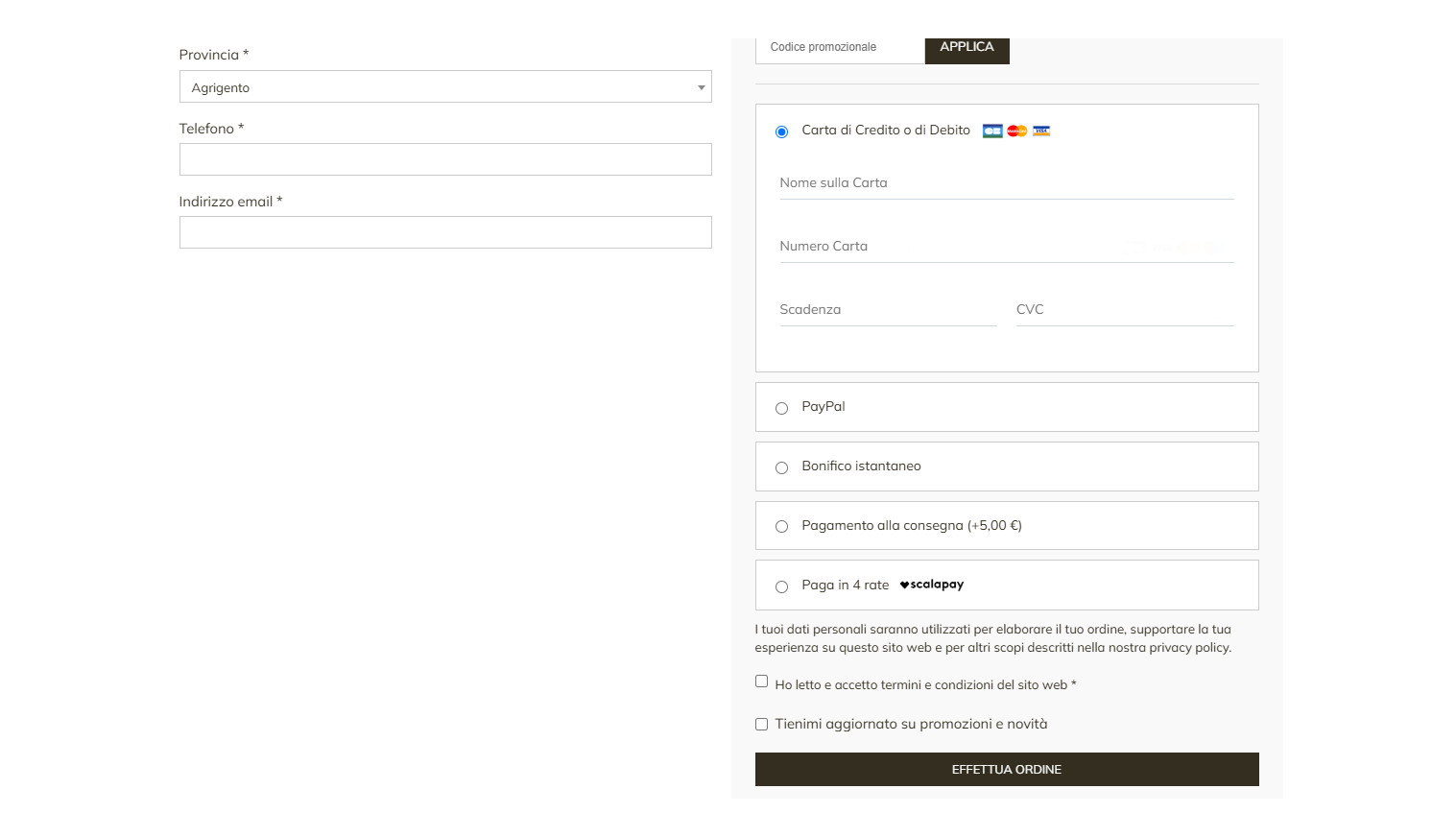This screenshot has height=837, width=1456.
Task: Select Paga in 4 rate option
Action: click(x=781, y=586)
